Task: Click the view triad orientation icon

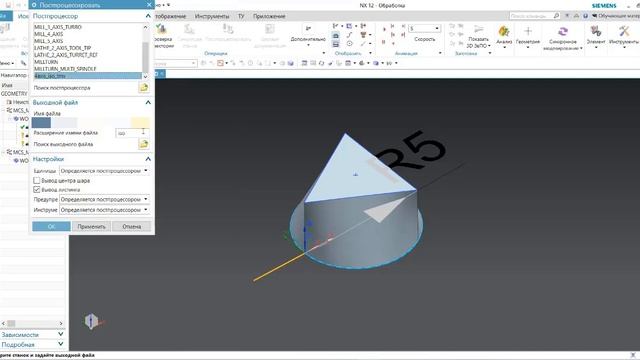Action: pyautogui.click(x=91, y=322)
